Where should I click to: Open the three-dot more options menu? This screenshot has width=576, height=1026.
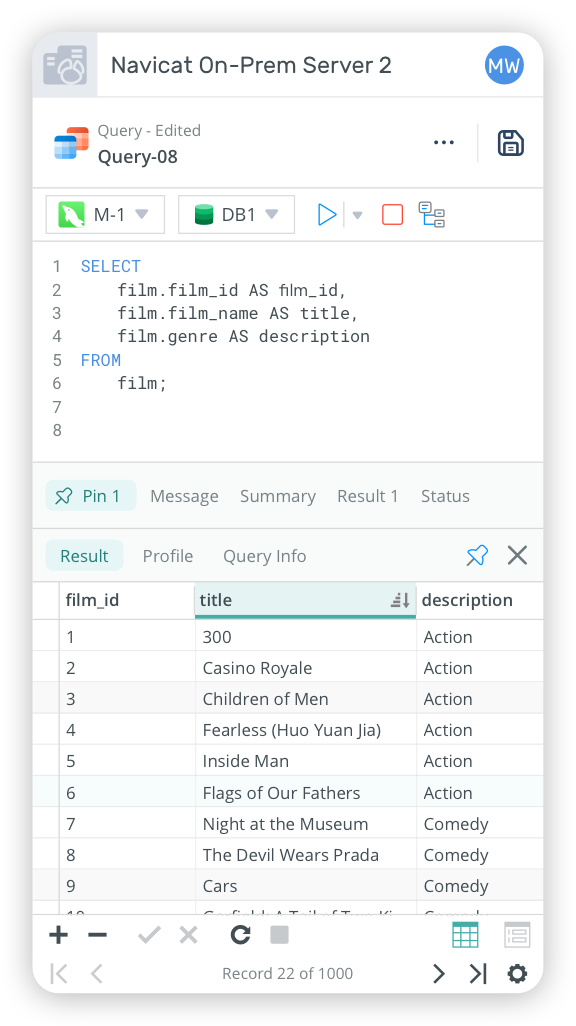444,143
